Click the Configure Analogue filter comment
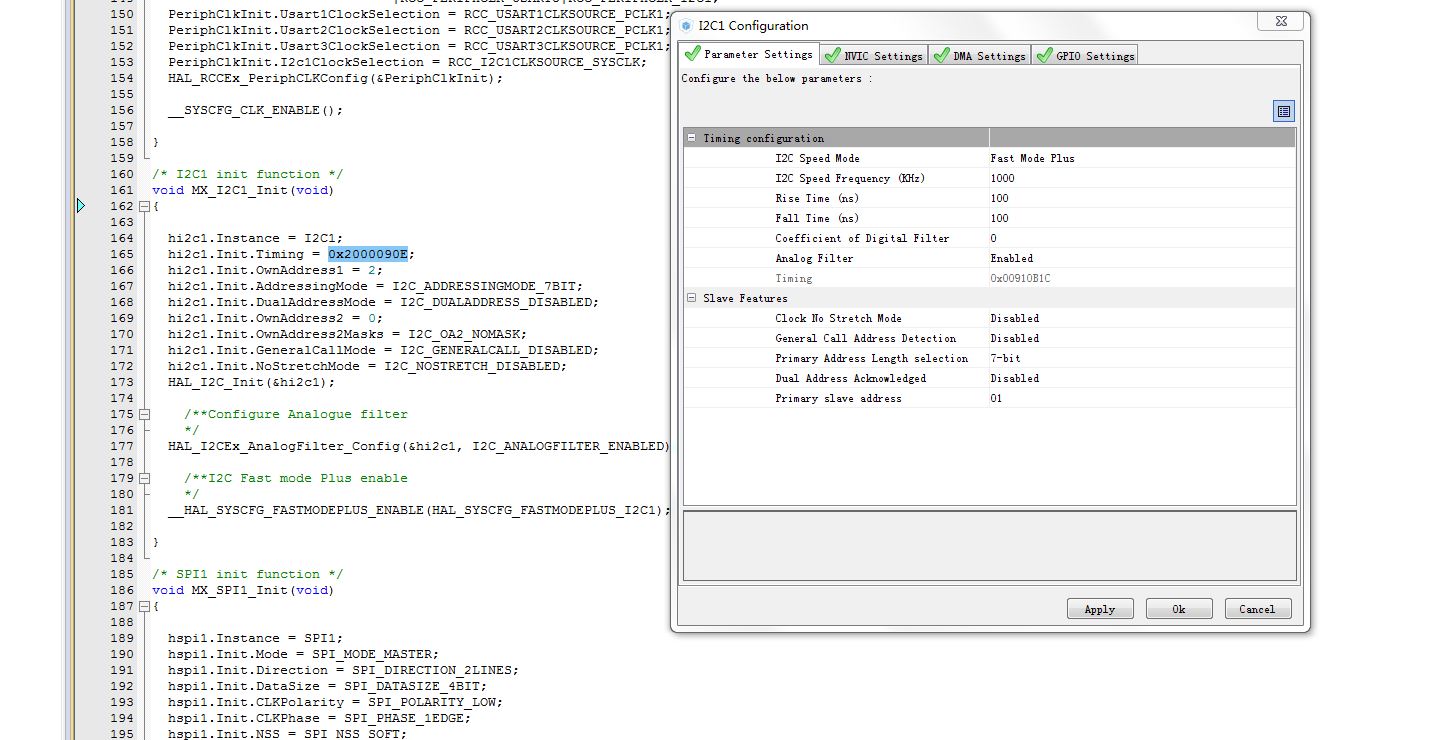The image size is (1445, 740). [x=296, y=414]
